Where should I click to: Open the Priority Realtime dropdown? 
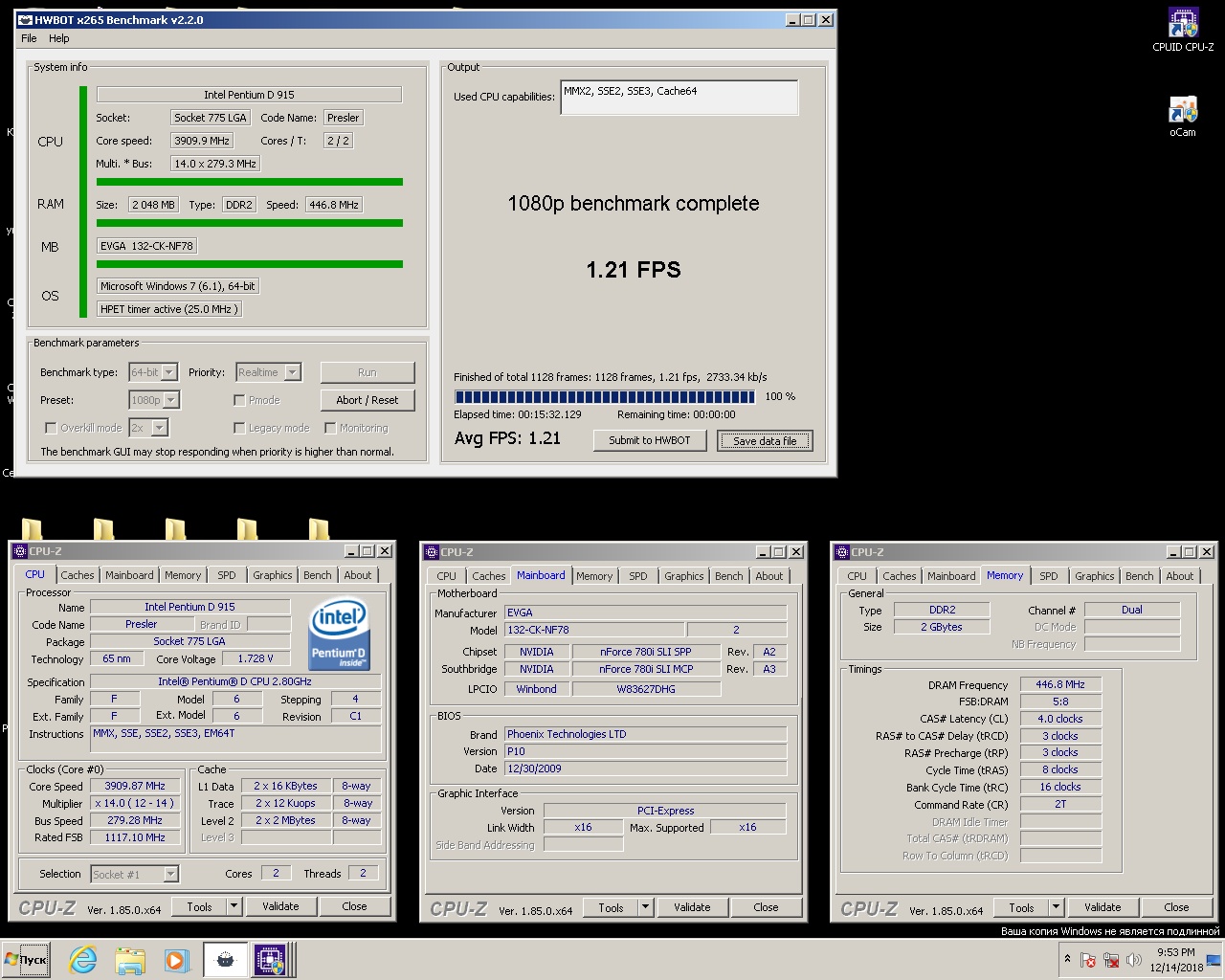(x=293, y=372)
